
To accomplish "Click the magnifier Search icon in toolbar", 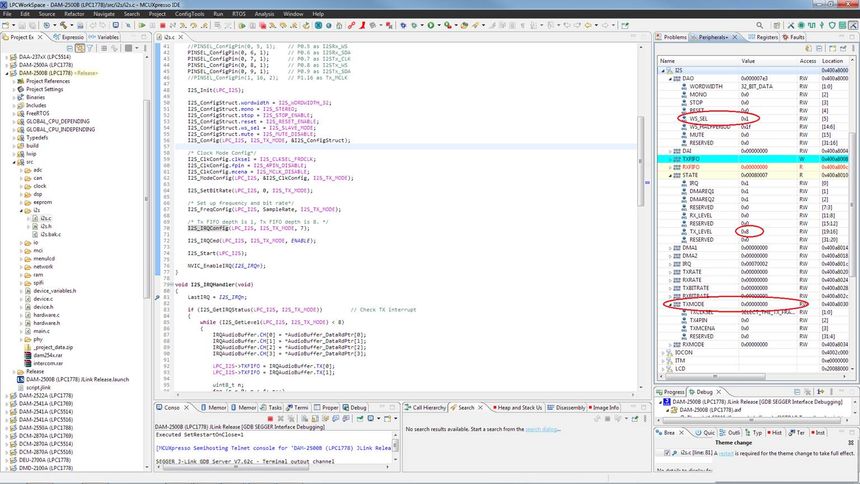I will tap(760, 25).
